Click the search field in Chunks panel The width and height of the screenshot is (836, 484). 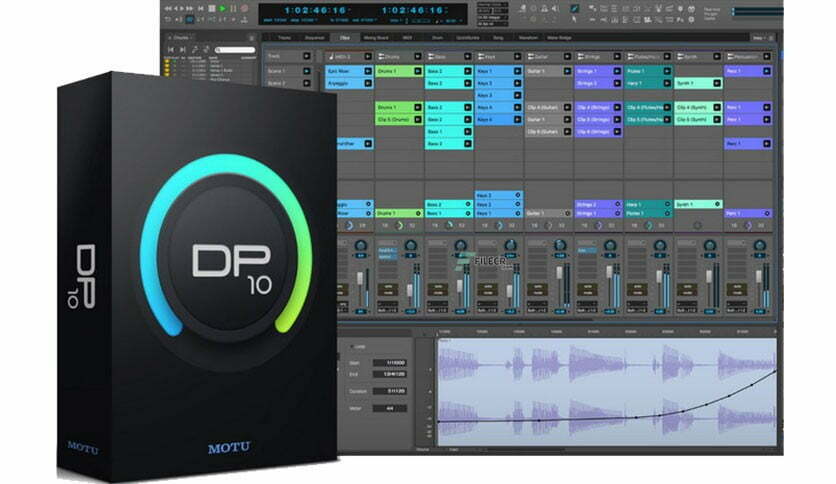[235, 50]
